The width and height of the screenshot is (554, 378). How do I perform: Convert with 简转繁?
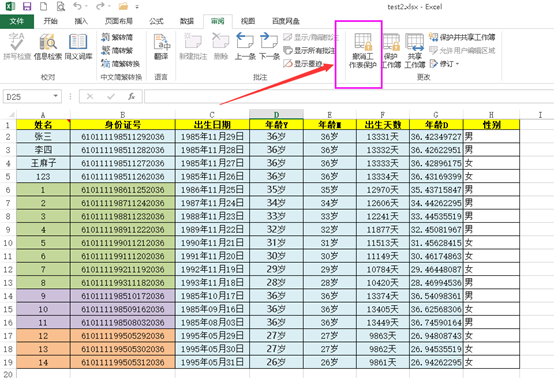tap(117, 51)
